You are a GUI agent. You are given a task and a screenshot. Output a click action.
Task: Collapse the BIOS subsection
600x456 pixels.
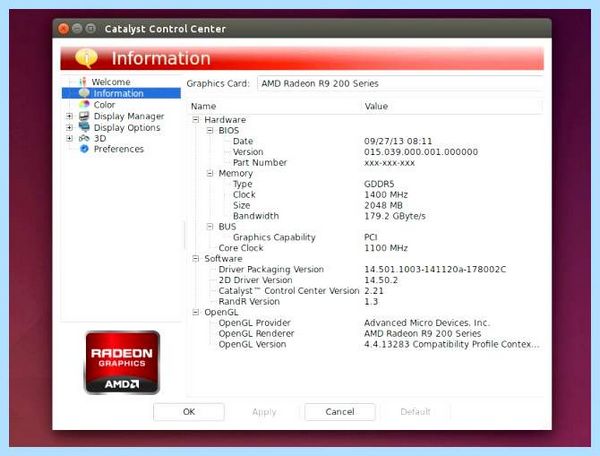point(210,130)
